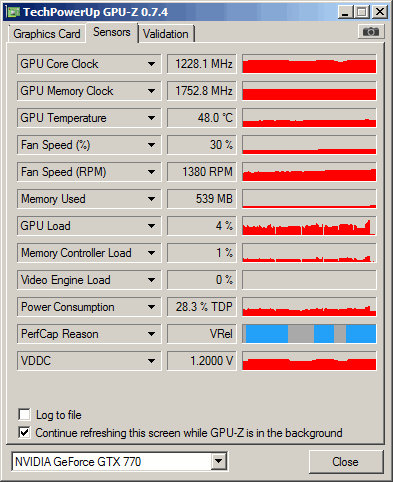This screenshot has height=482, width=393.
Task: Switch to the Graphics Card tab
Action: coord(47,34)
